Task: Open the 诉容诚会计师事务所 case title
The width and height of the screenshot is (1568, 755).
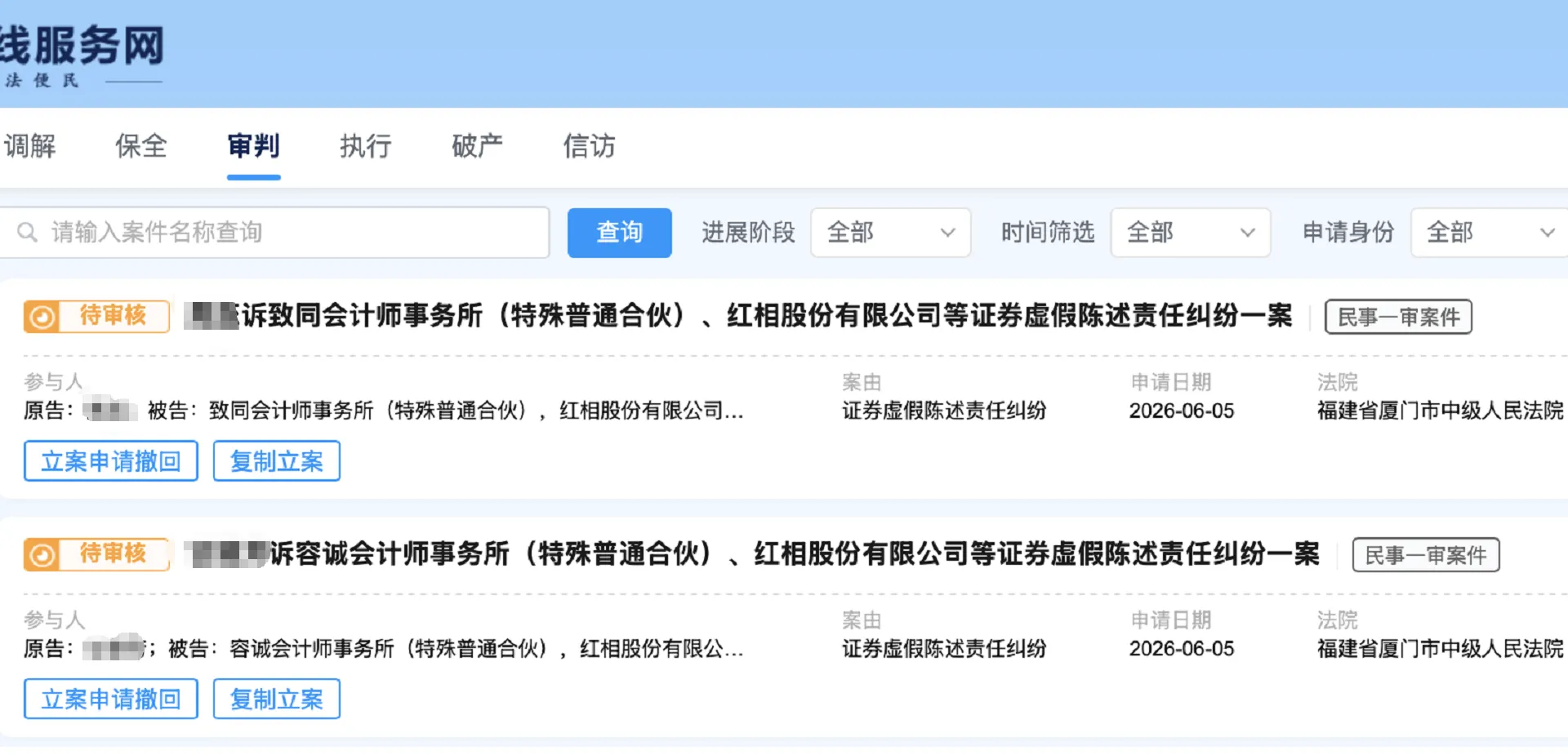Action: 752,553
